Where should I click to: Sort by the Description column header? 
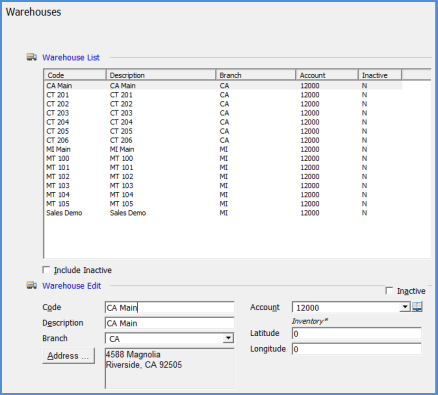[161, 75]
